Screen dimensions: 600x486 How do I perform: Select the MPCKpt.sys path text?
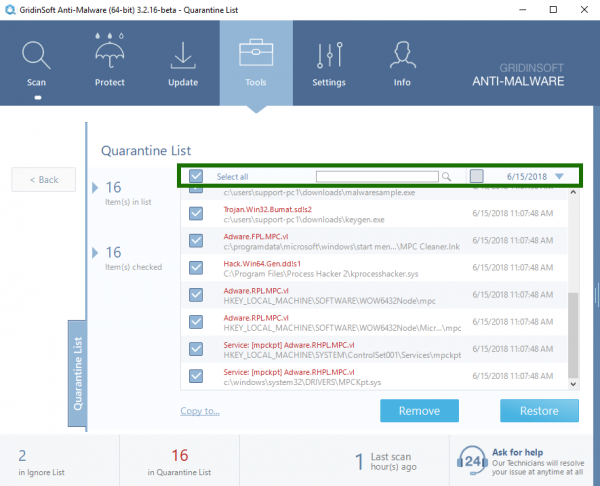pyautogui.click(x=302, y=382)
